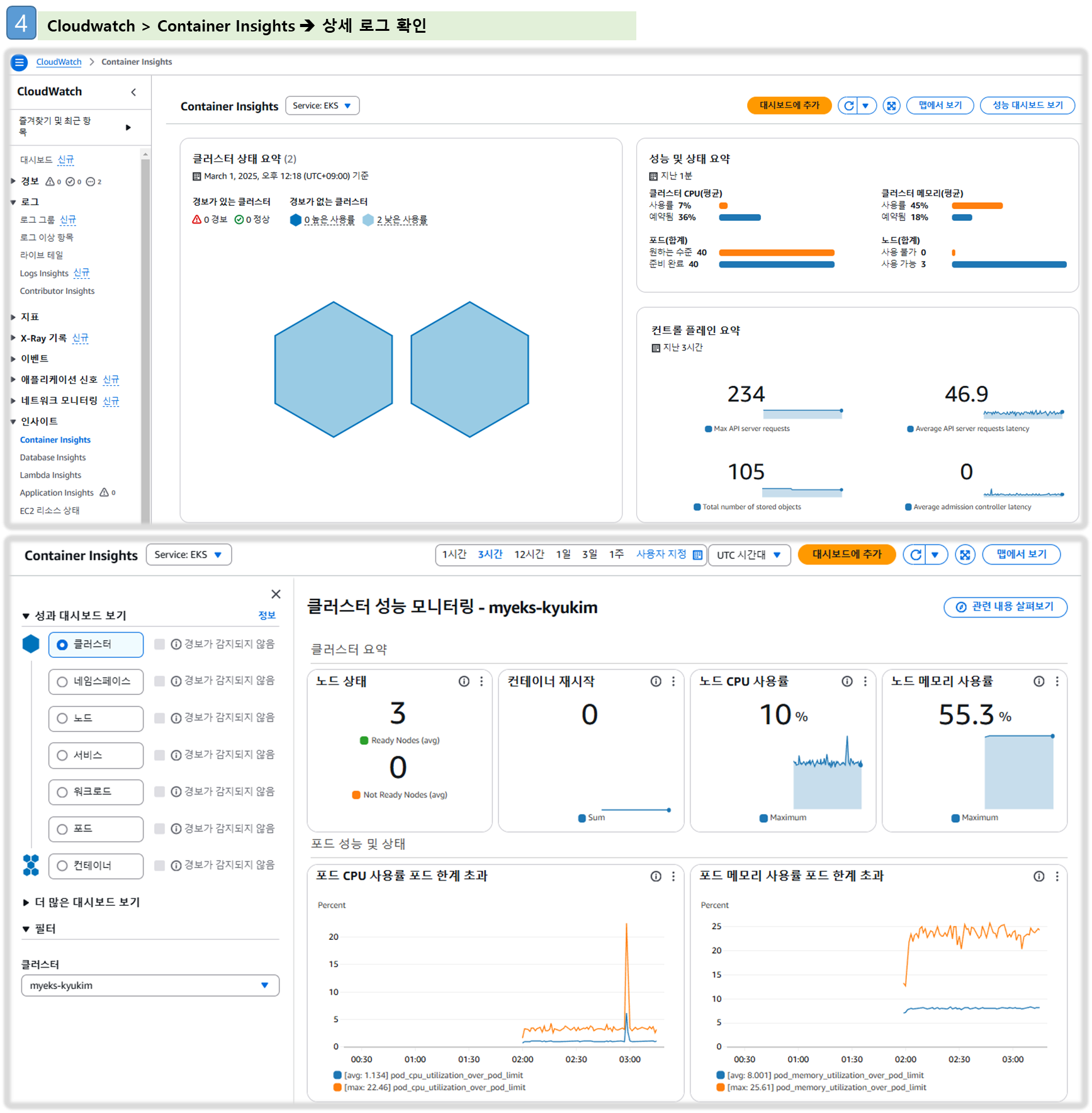The width and height of the screenshot is (1092, 1113).
Task: Open info for 포드 CPU 사용률 chart
Action: pos(656,876)
